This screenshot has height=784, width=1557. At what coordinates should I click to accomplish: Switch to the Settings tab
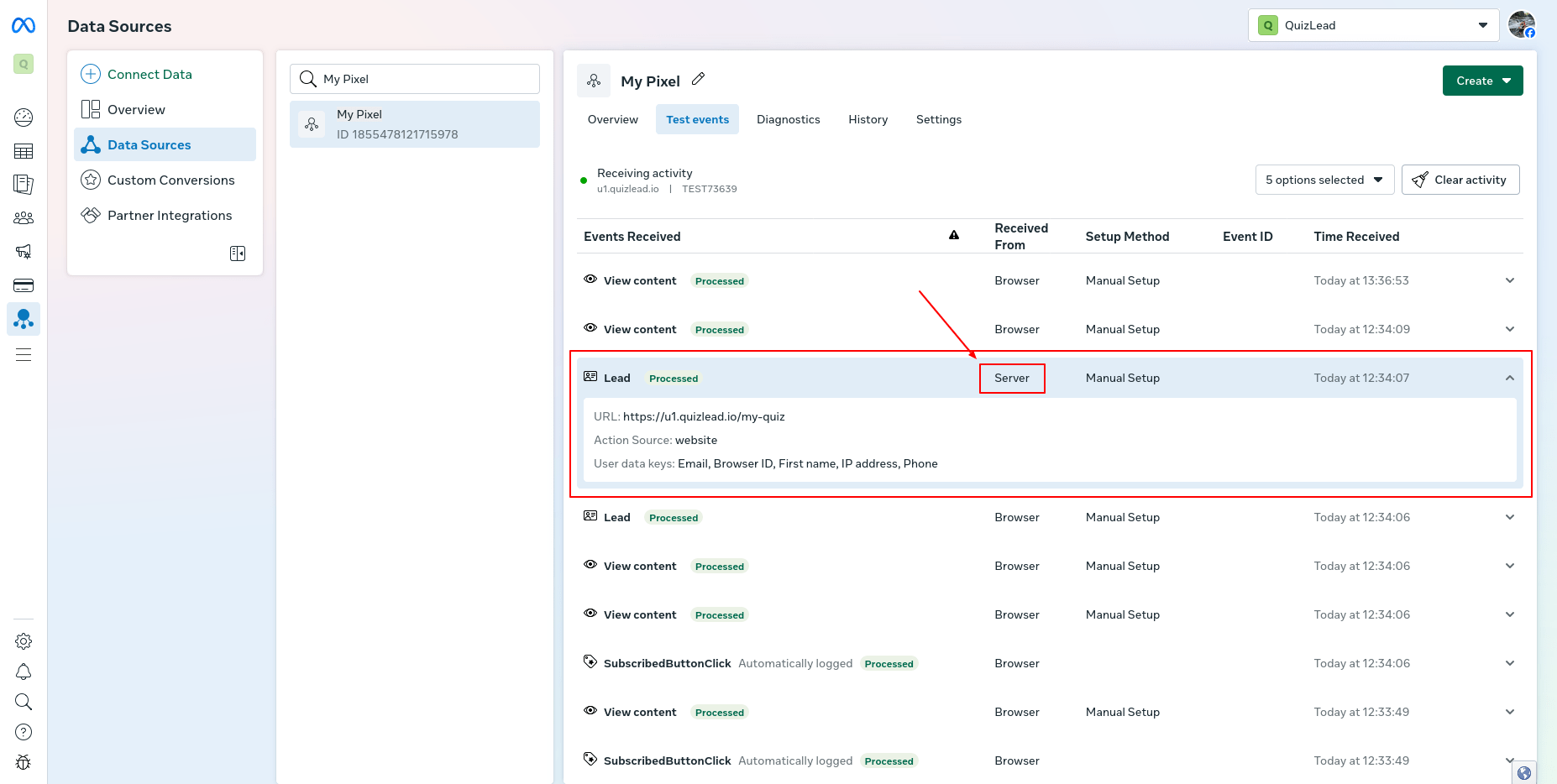(x=939, y=119)
